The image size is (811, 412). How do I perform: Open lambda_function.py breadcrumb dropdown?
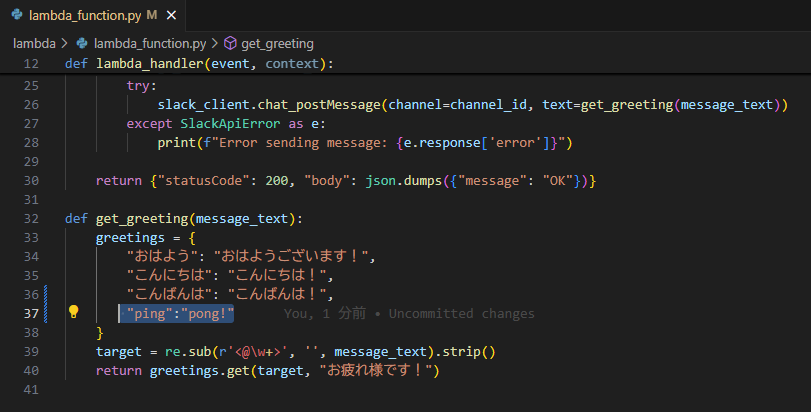click(x=149, y=43)
